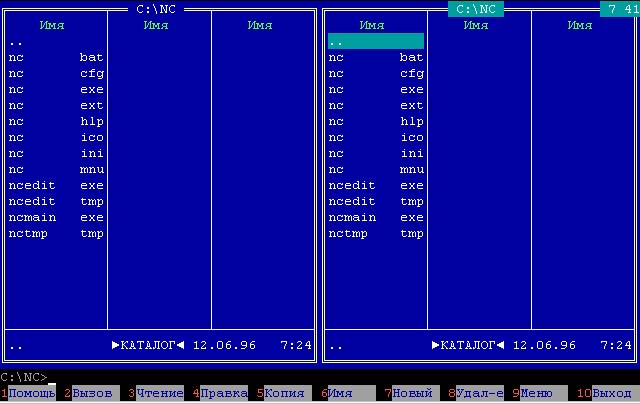640x404 pixels.
Task: Click the 8 Удал-е function key button
Action: point(476,393)
